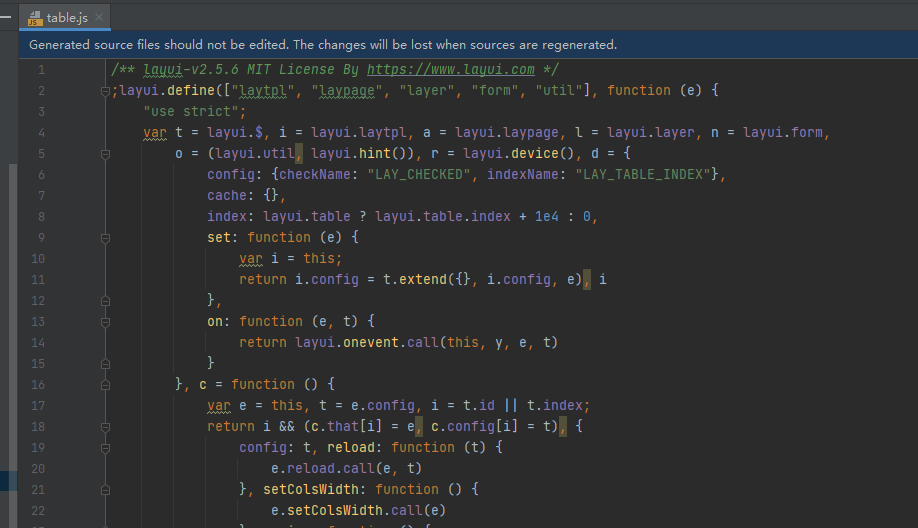Click 'var i = this;' on line 10
Image resolution: width=918 pixels, height=528 pixels.
[x=290, y=259]
